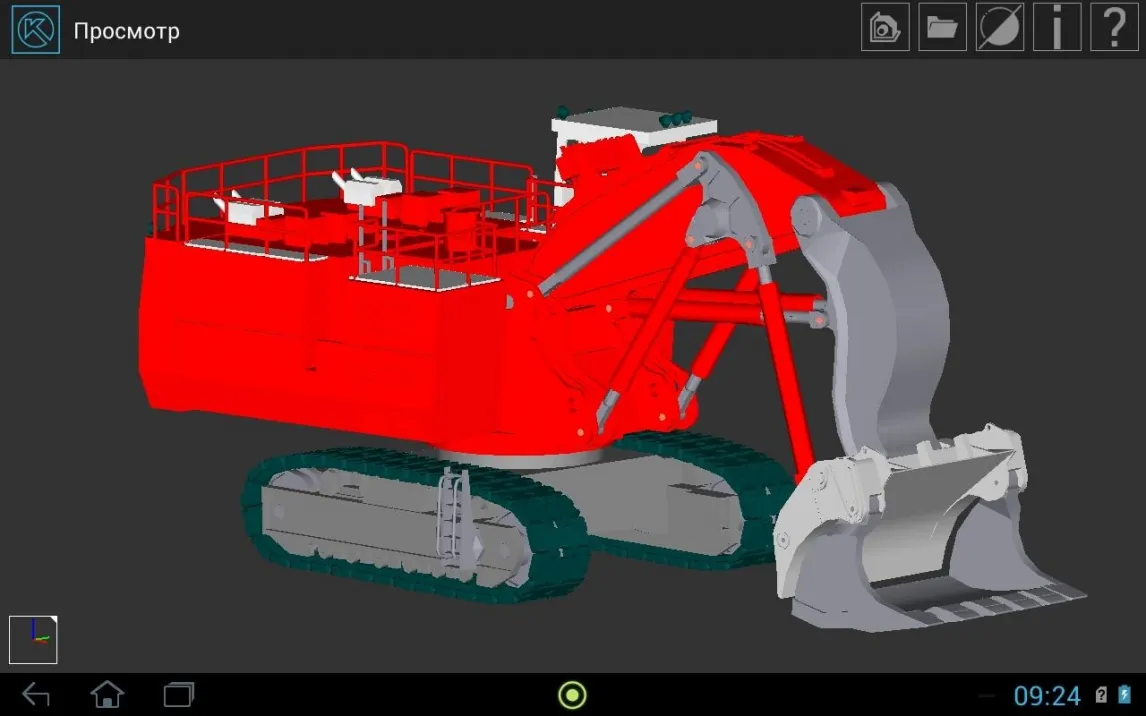This screenshot has width=1146, height=716.
Task: Open a model file via folder icon
Action: (x=942, y=27)
